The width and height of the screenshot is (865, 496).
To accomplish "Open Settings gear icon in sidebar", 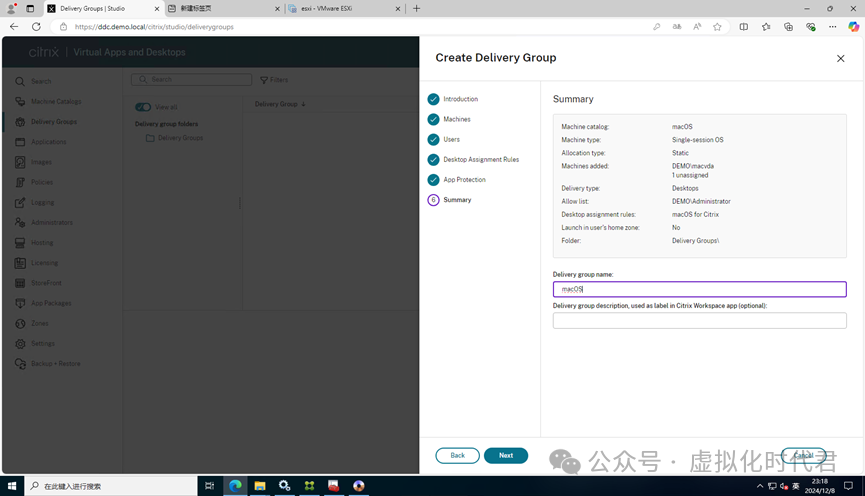I will pos(20,343).
